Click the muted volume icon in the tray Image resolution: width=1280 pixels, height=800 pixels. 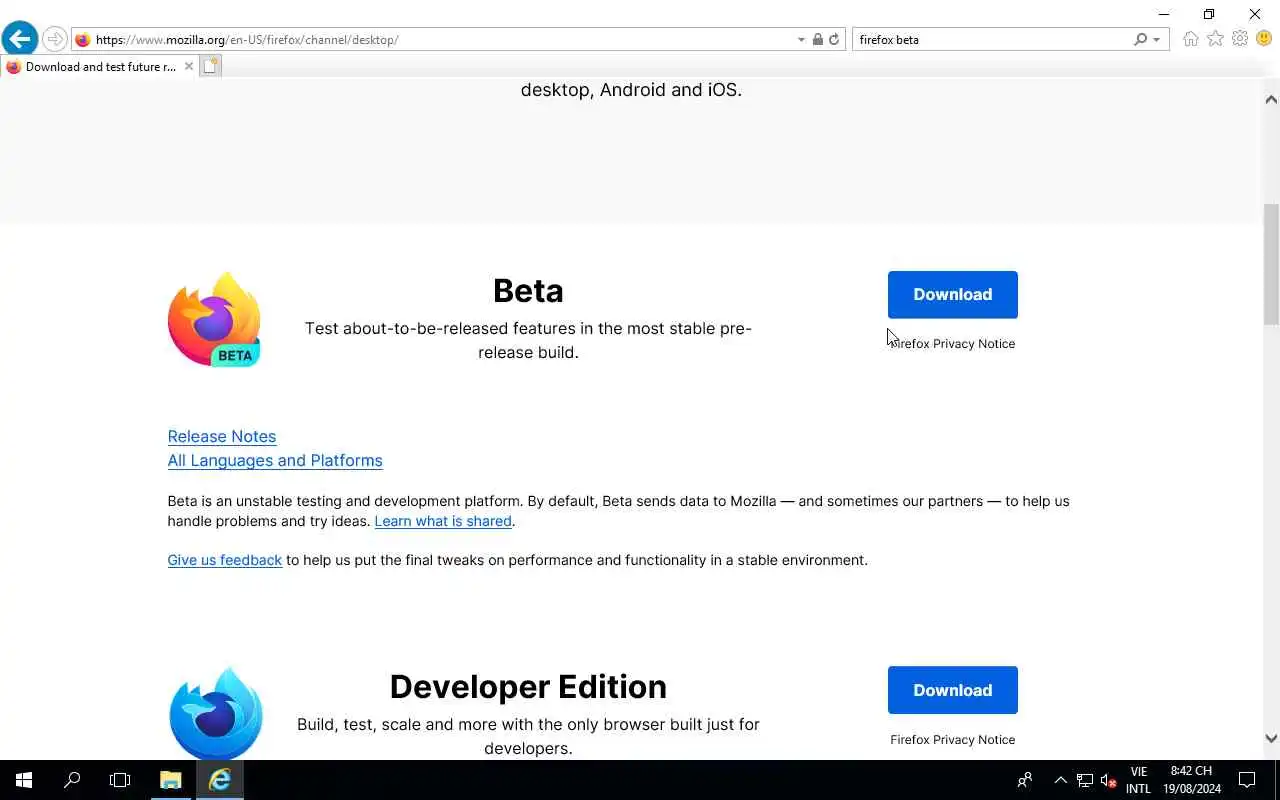1108,780
